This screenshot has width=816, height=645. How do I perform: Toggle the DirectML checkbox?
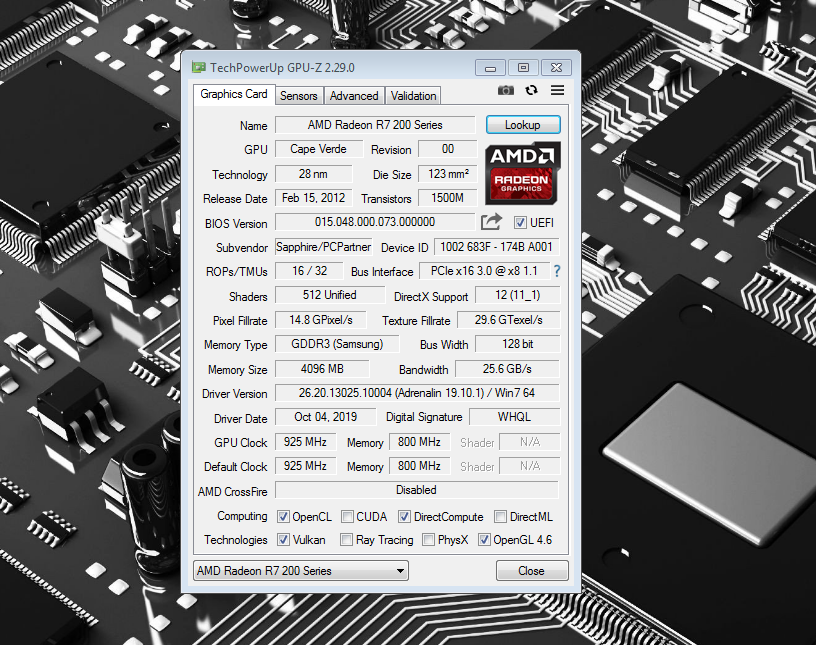pyautogui.click(x=500, y=516)
